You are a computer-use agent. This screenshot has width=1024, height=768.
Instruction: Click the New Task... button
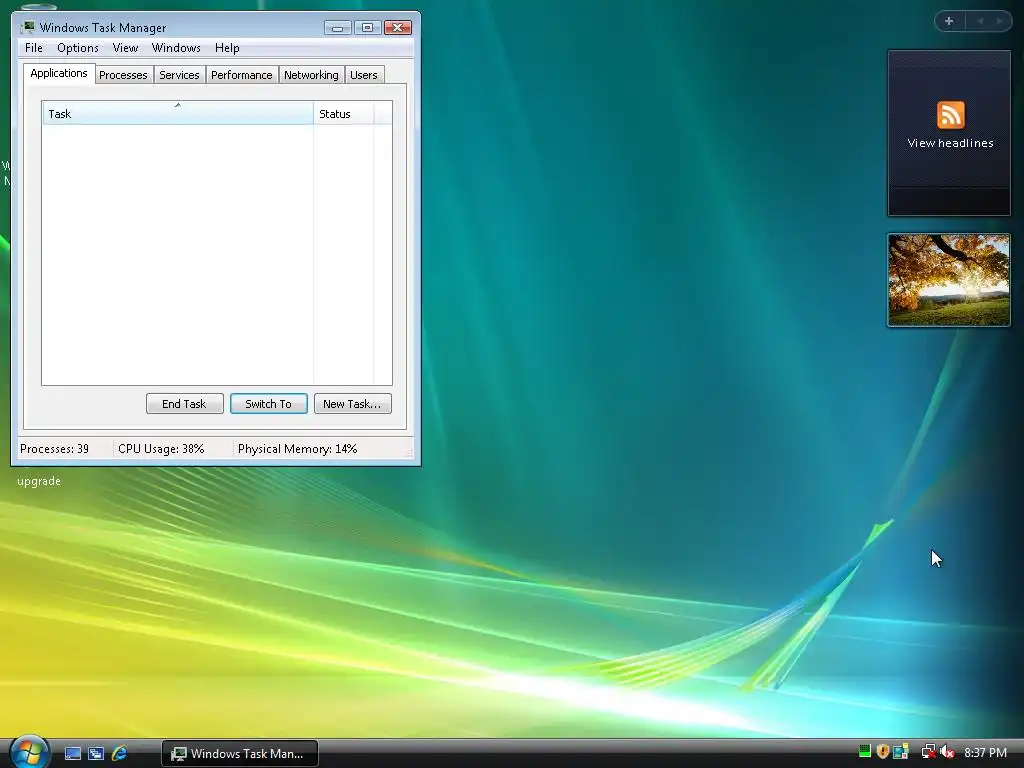(352, 404)
